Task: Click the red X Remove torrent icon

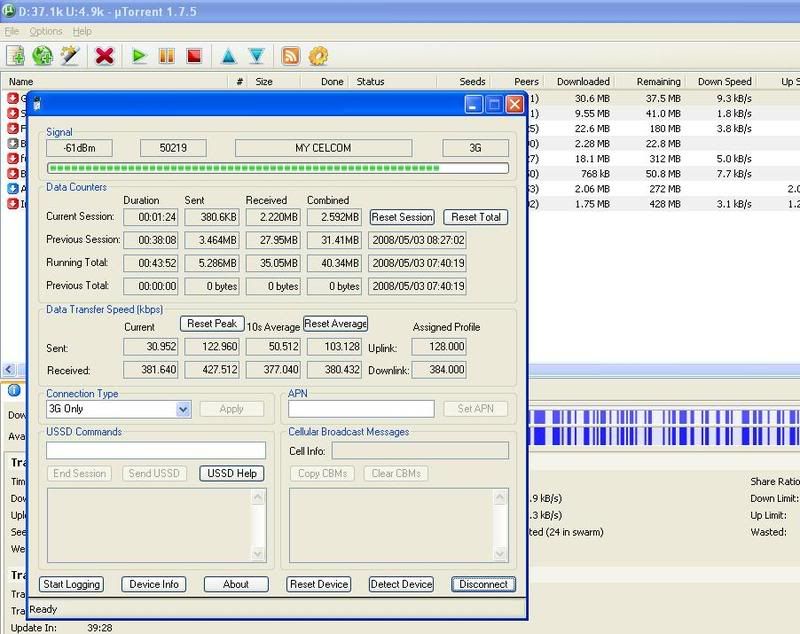Action: (103, 56)
